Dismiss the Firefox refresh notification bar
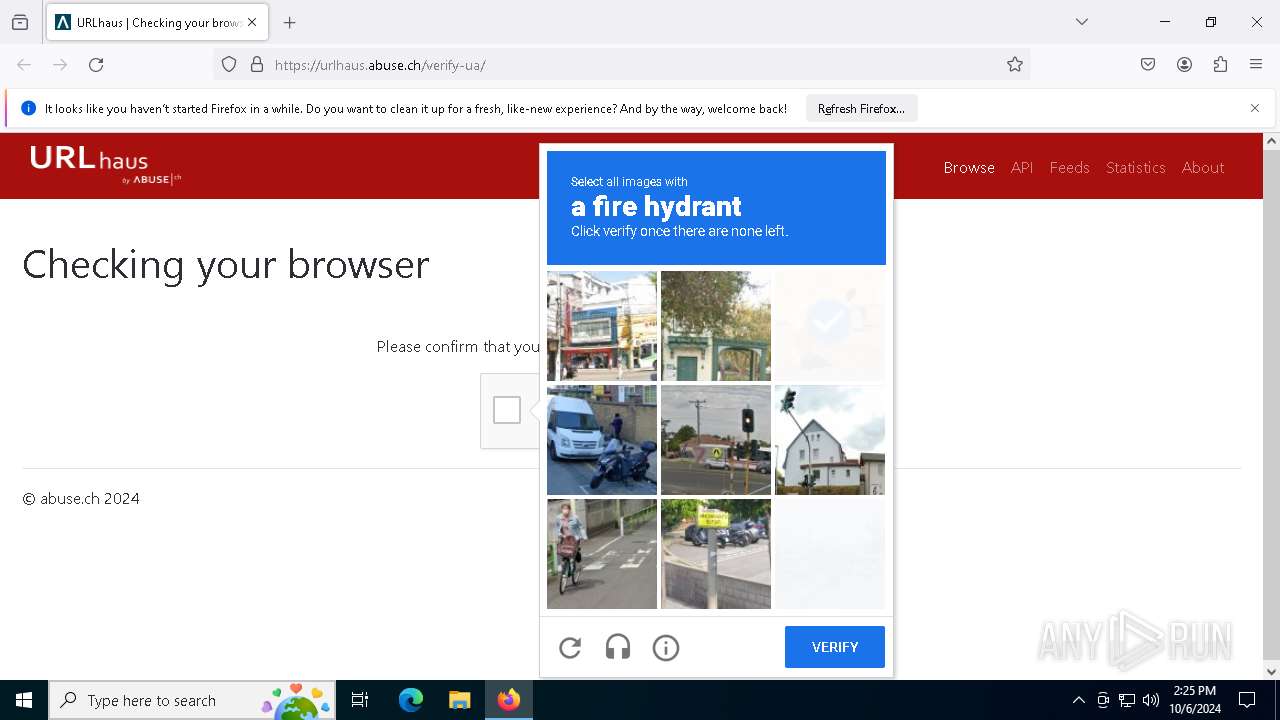The height and width of the screenshot is (720, 1280). (1255, 108)
